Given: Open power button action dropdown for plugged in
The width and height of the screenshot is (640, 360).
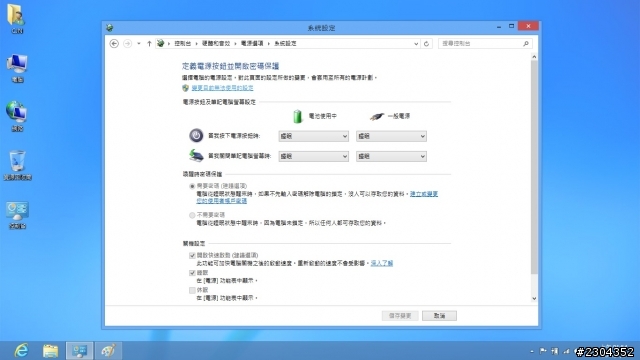Looking at the screenshot, I should tap(391, 136).
